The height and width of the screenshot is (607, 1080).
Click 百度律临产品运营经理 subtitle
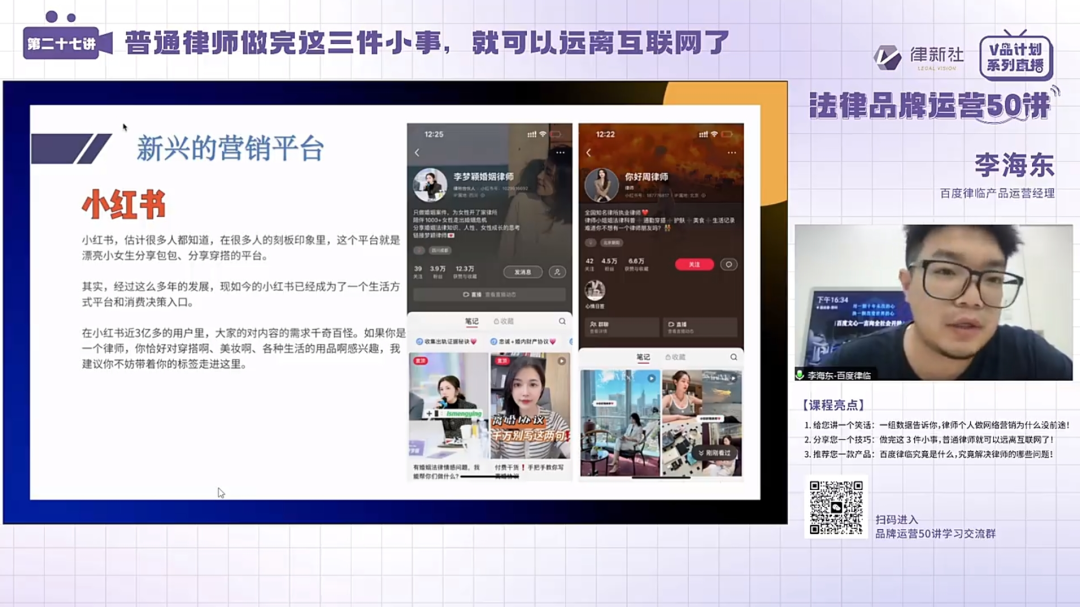click(997, 194)
